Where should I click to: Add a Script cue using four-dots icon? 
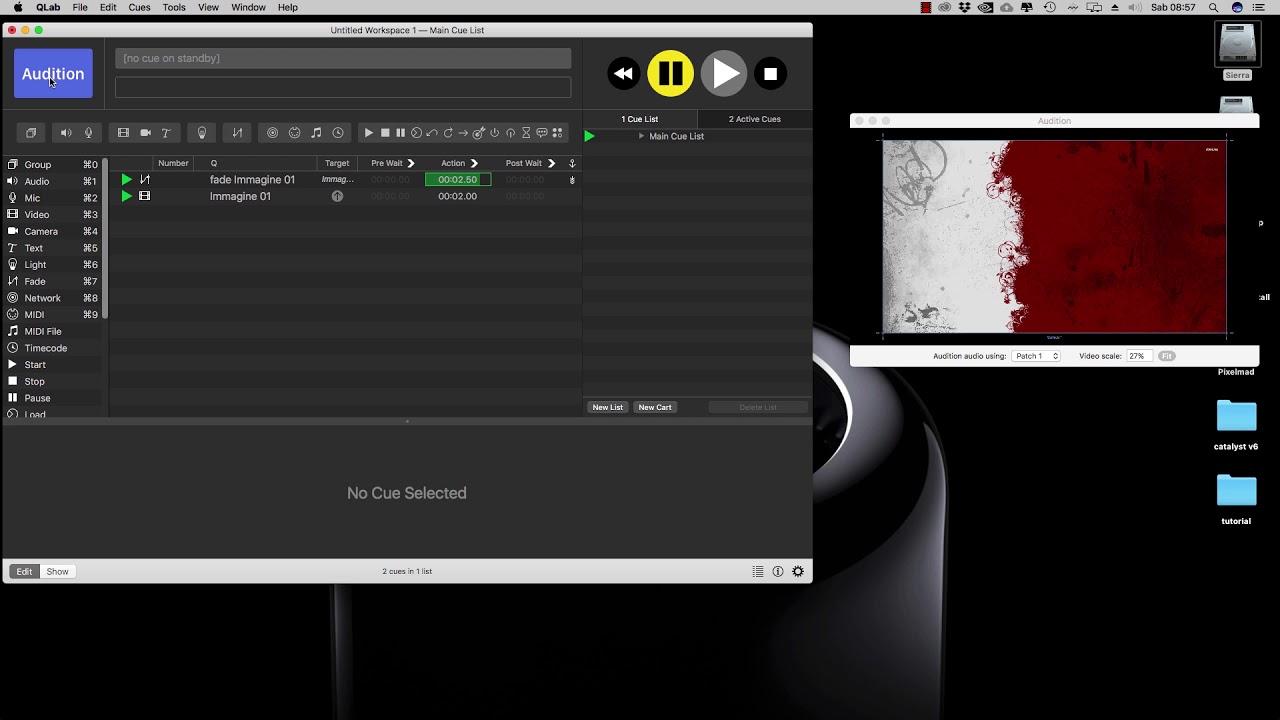click(558, 133)
